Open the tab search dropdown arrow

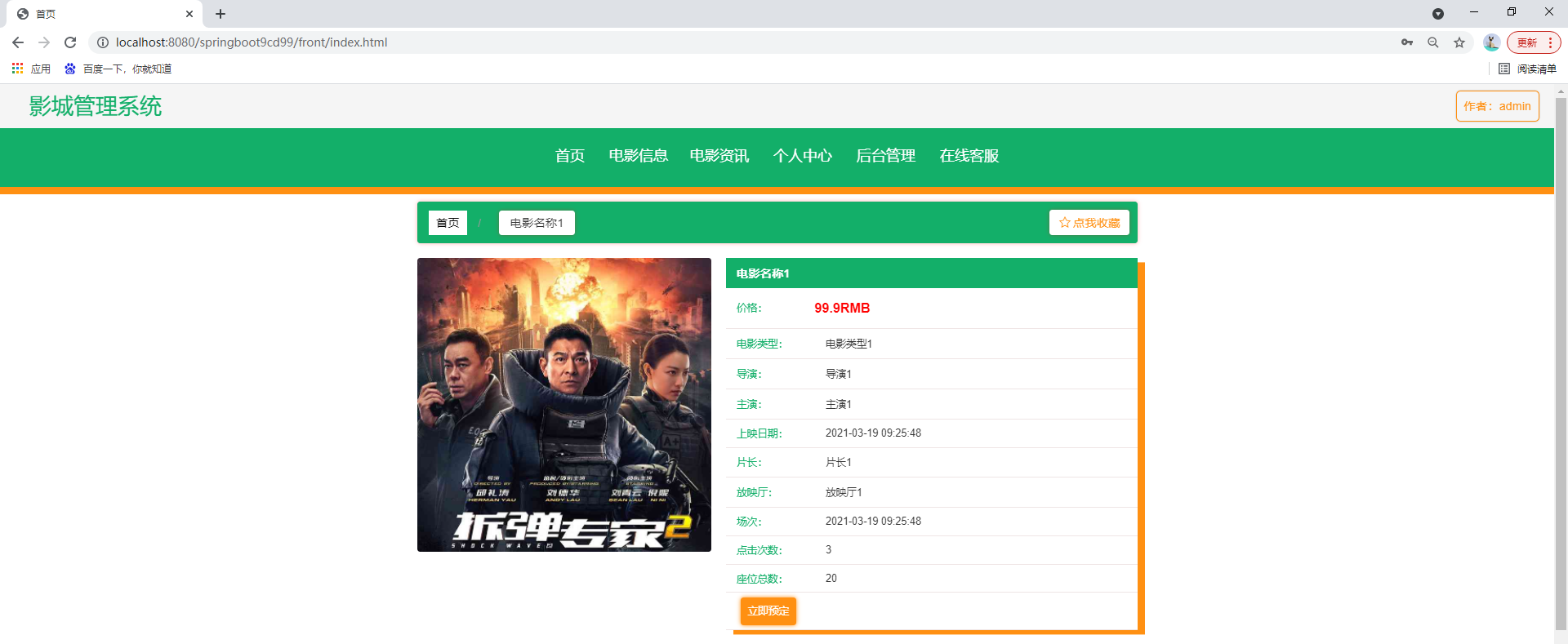point(1438,14)
